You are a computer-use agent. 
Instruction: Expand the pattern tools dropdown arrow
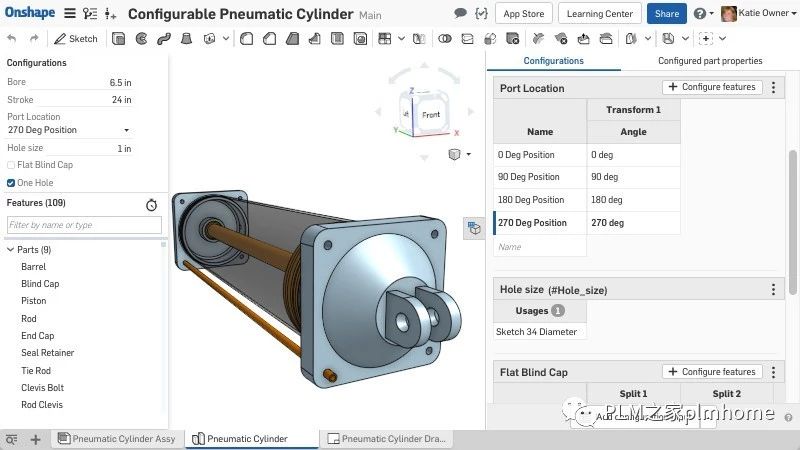pos(402,39)
